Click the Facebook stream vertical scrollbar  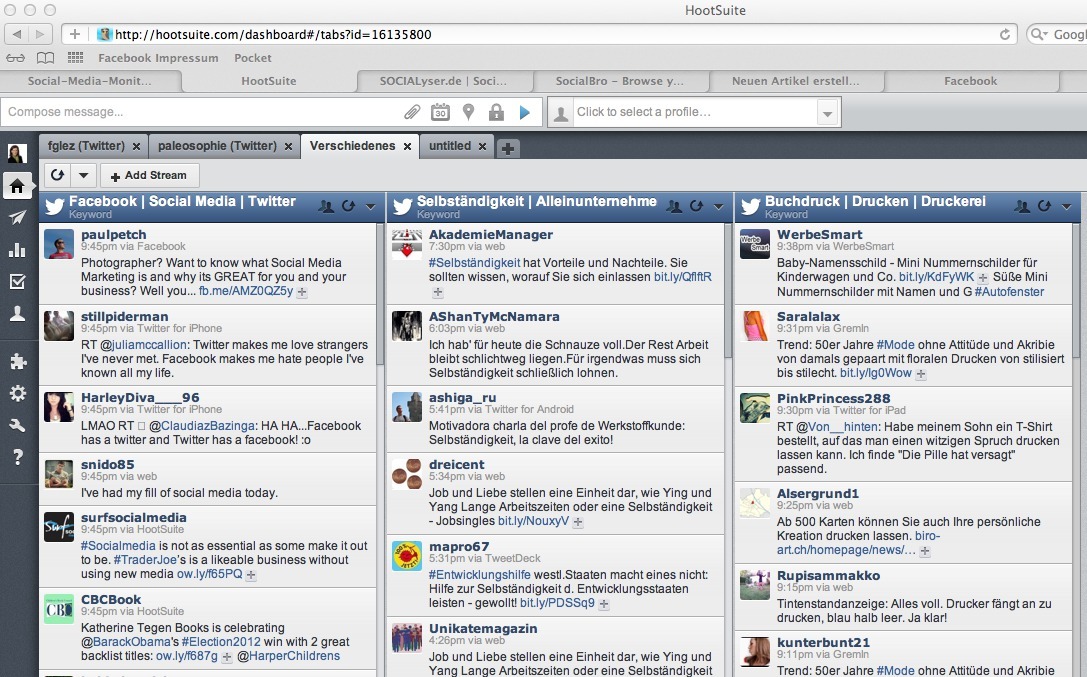[380, 300]
